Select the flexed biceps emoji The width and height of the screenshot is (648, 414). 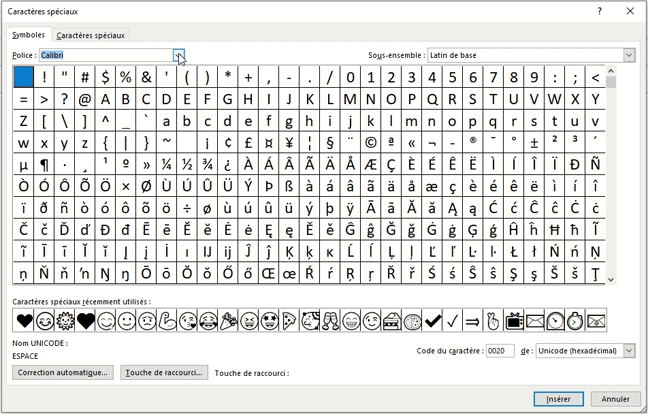point(167,321)
